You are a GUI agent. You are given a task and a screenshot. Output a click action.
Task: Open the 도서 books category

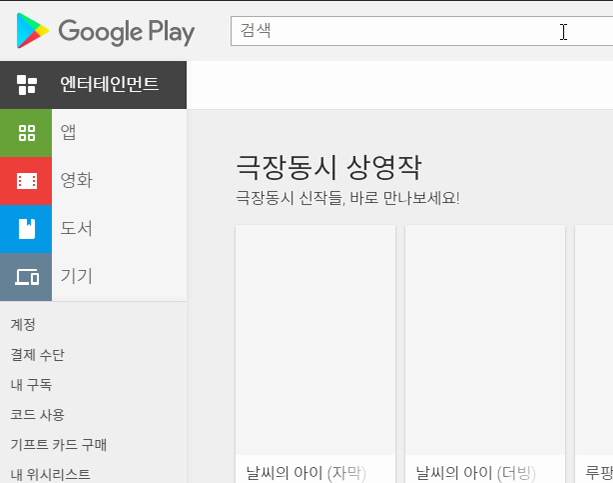(77, 228)
